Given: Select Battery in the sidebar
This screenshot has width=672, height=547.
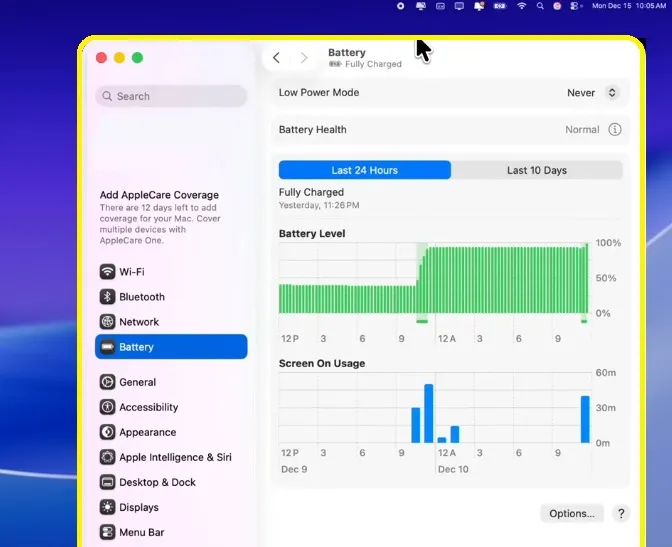Looking at the screenshot, I should pyautogui.click(x=171, y=346).
